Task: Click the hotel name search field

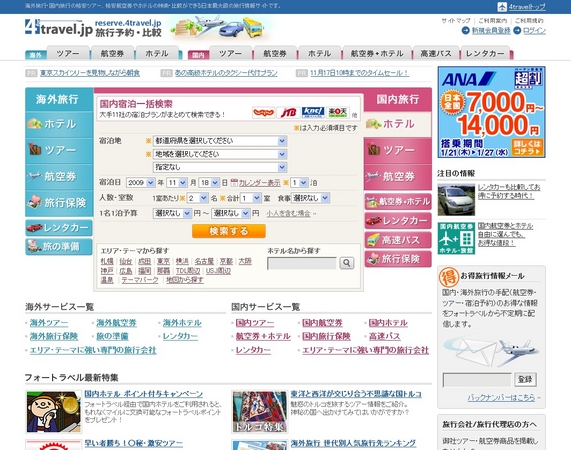Action: (302, 263)
